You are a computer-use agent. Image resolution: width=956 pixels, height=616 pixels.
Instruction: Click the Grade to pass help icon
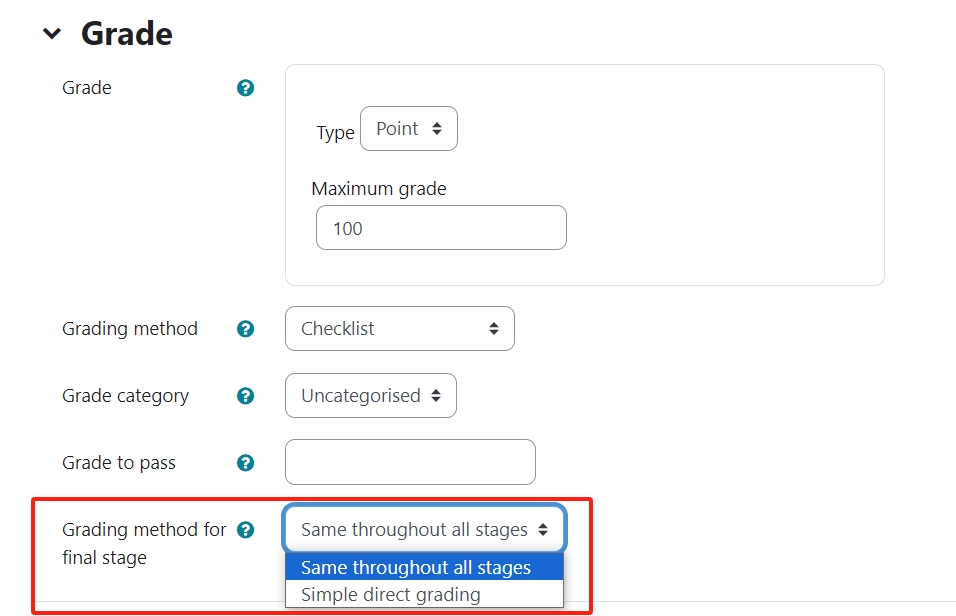(245, 462)
